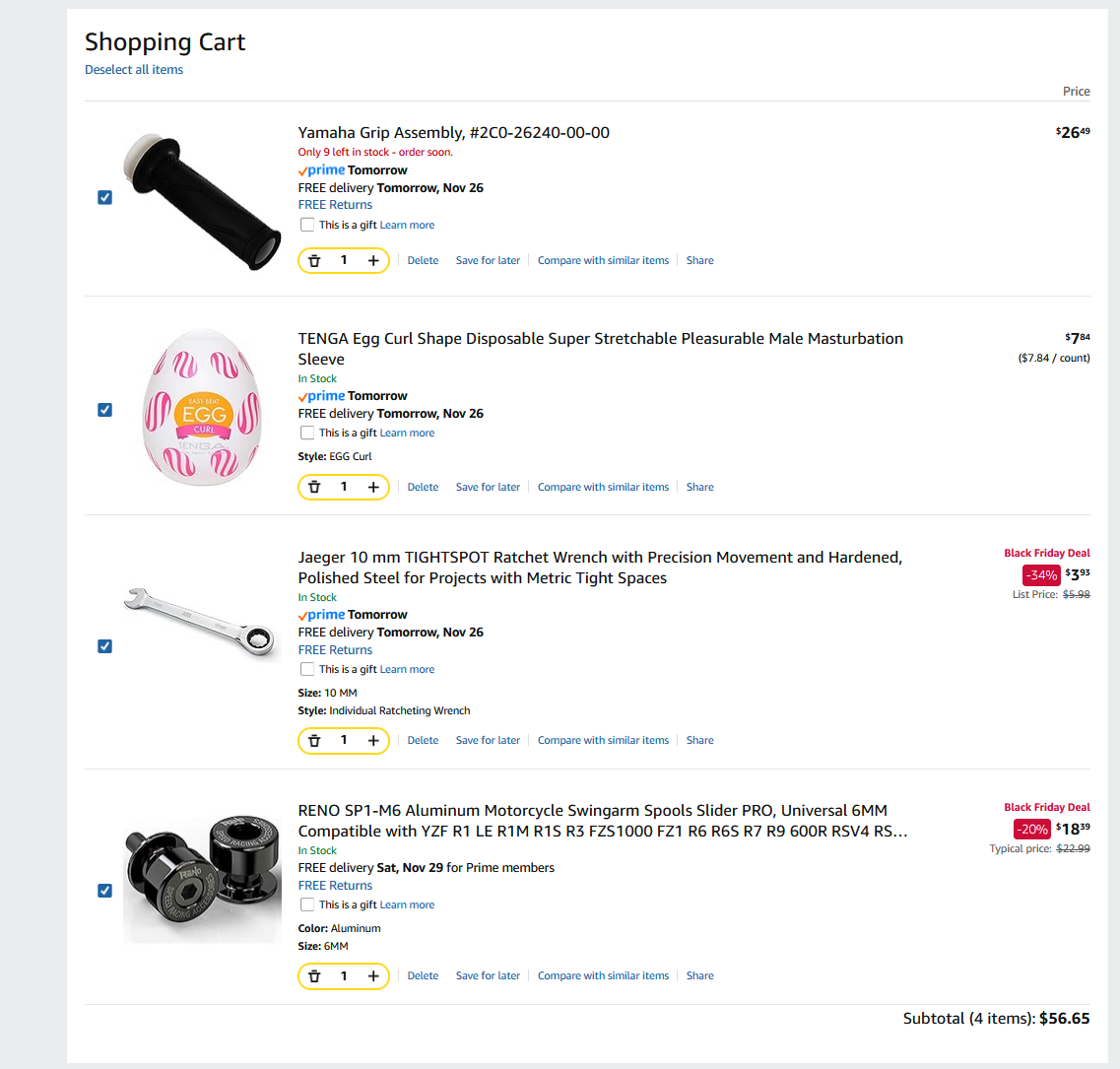Screen dimensions: 1120x1069
Task: Increase quantity of Yamaha Grip Assembly with plus
Action: click(373, 261)
